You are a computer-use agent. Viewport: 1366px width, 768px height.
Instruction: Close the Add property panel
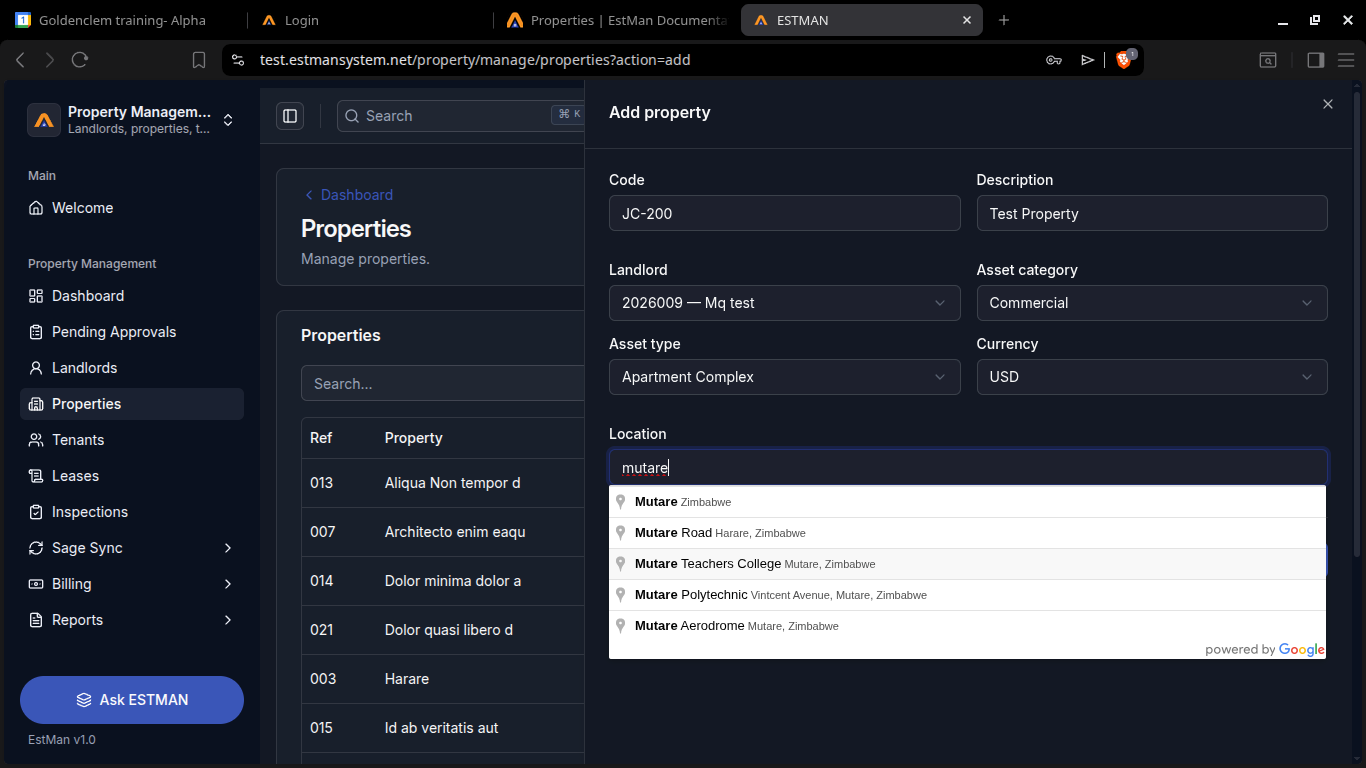(1328, 104)
